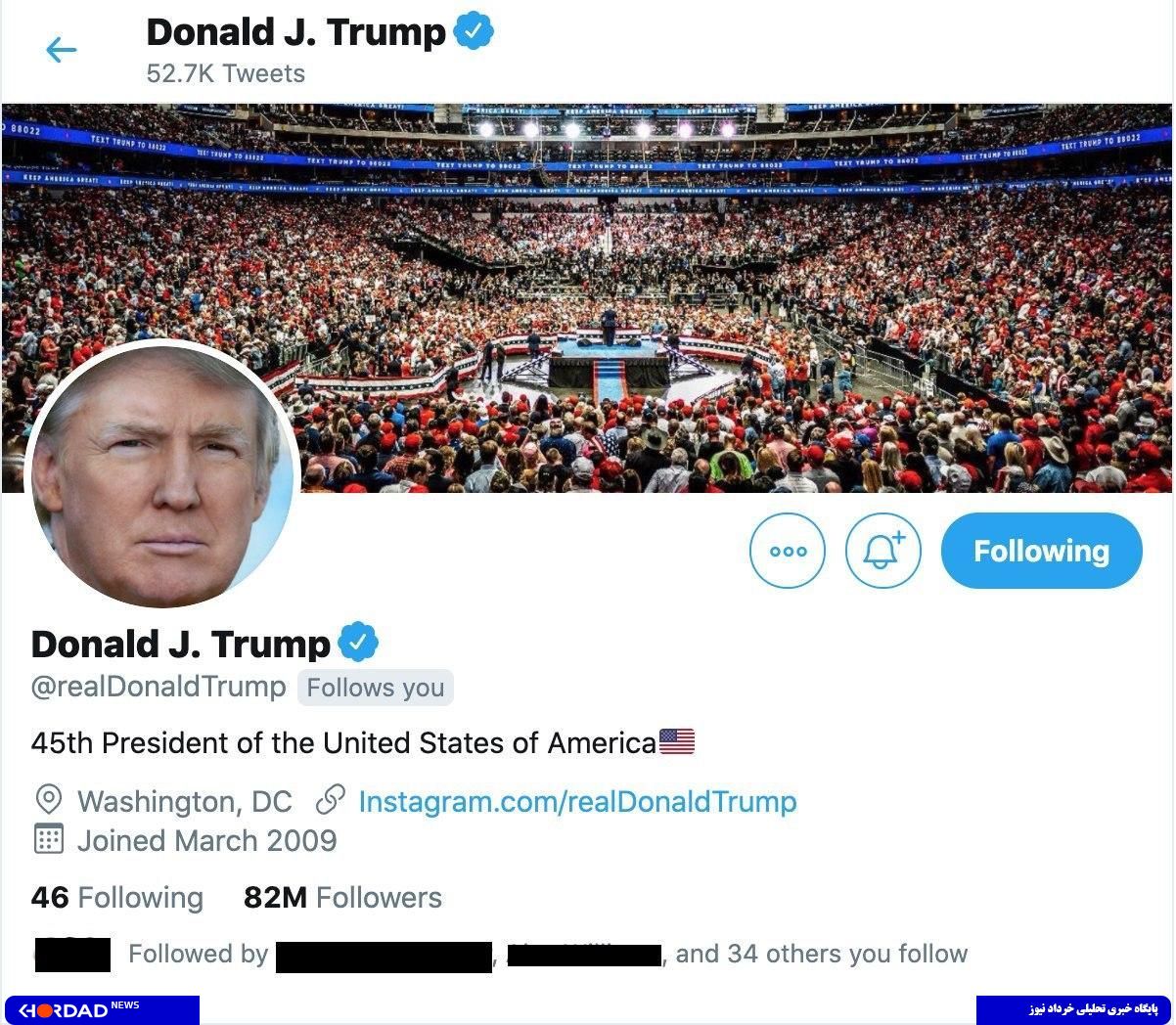The width and height of the screenshot is (1176, 1025).
Task: Click the American flag emoji in bio
Action: pyautogui.click(x=677, y=741)
